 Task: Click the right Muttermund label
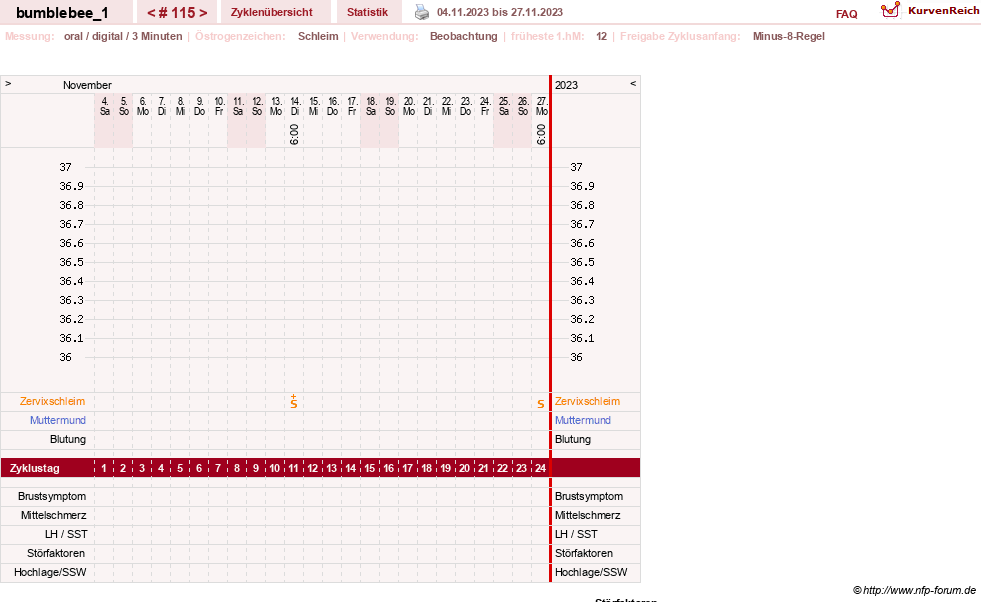(582, 421)
